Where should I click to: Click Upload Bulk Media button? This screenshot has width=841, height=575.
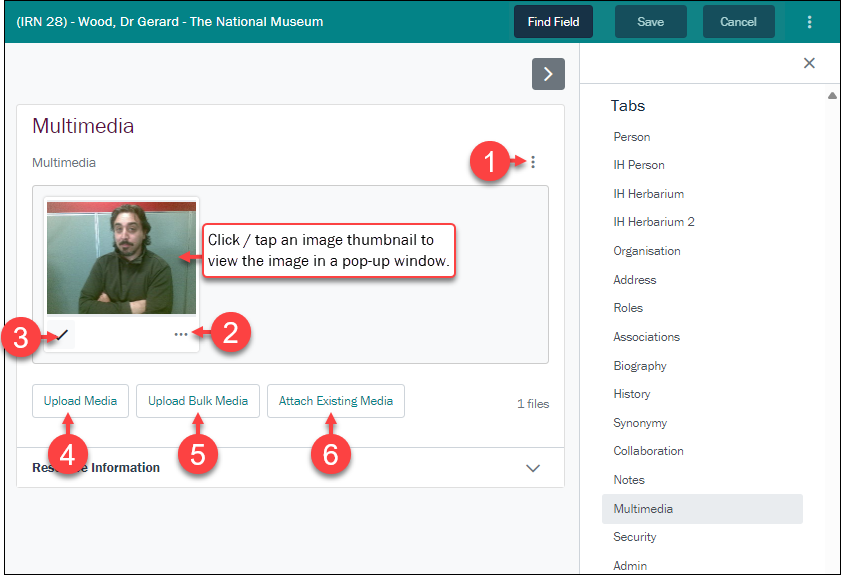(x=198, y=401)
